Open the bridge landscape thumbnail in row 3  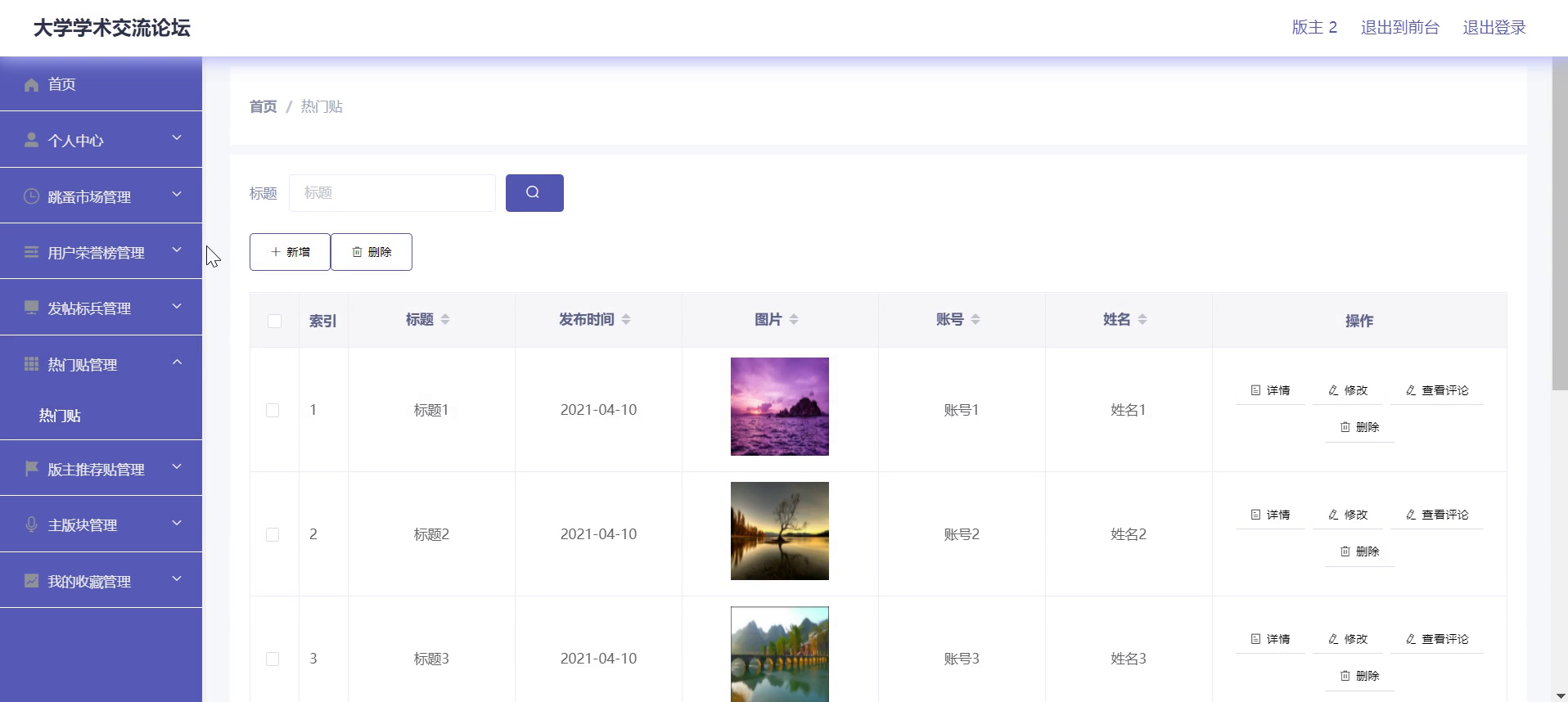[x=780, y=654]
